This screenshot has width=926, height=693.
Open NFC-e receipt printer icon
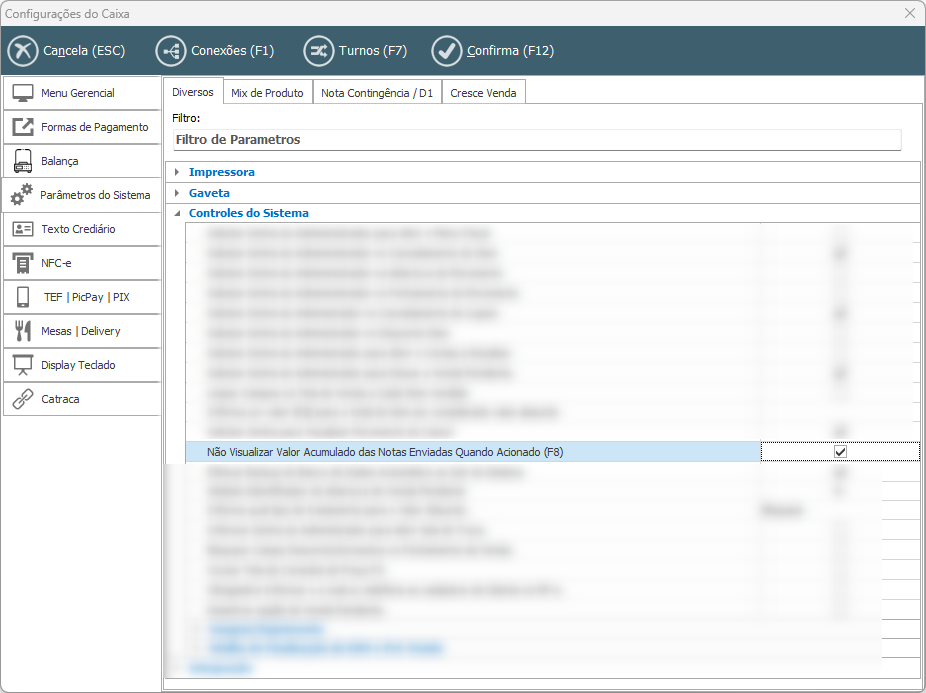pos(23,263)
